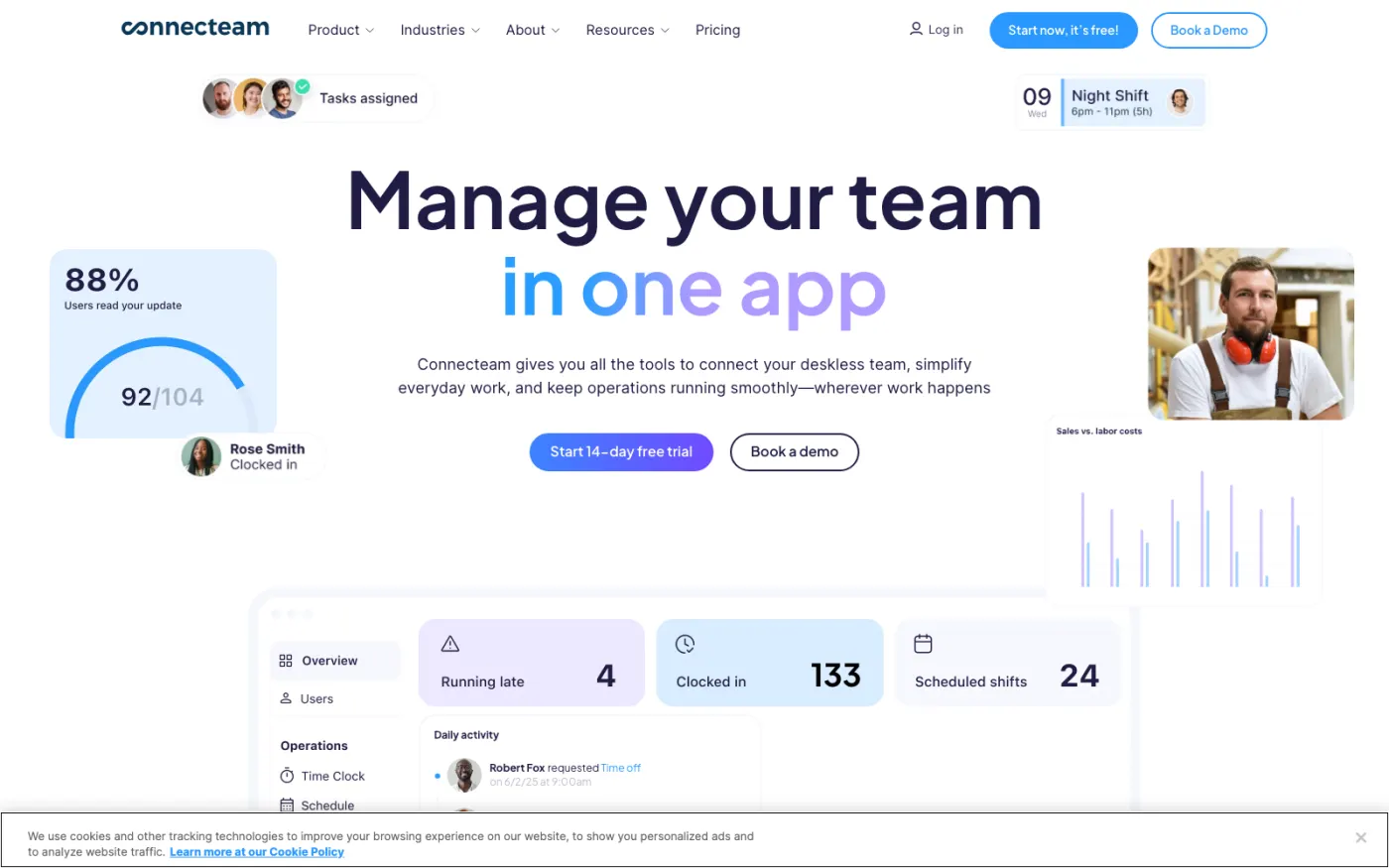The image size is (1389, 868).
Task: Click the Tasks assigned label
Action: click(x=368, y=98)
